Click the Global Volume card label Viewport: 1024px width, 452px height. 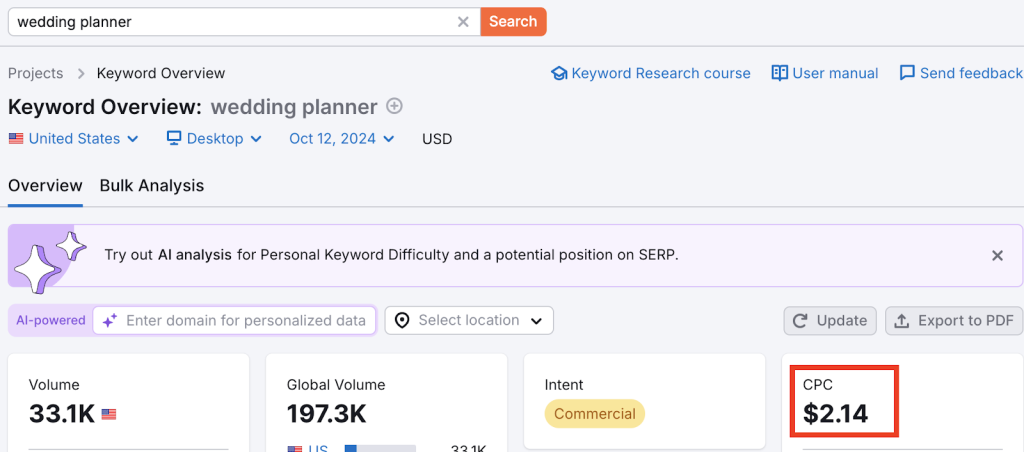pos(336,385)
